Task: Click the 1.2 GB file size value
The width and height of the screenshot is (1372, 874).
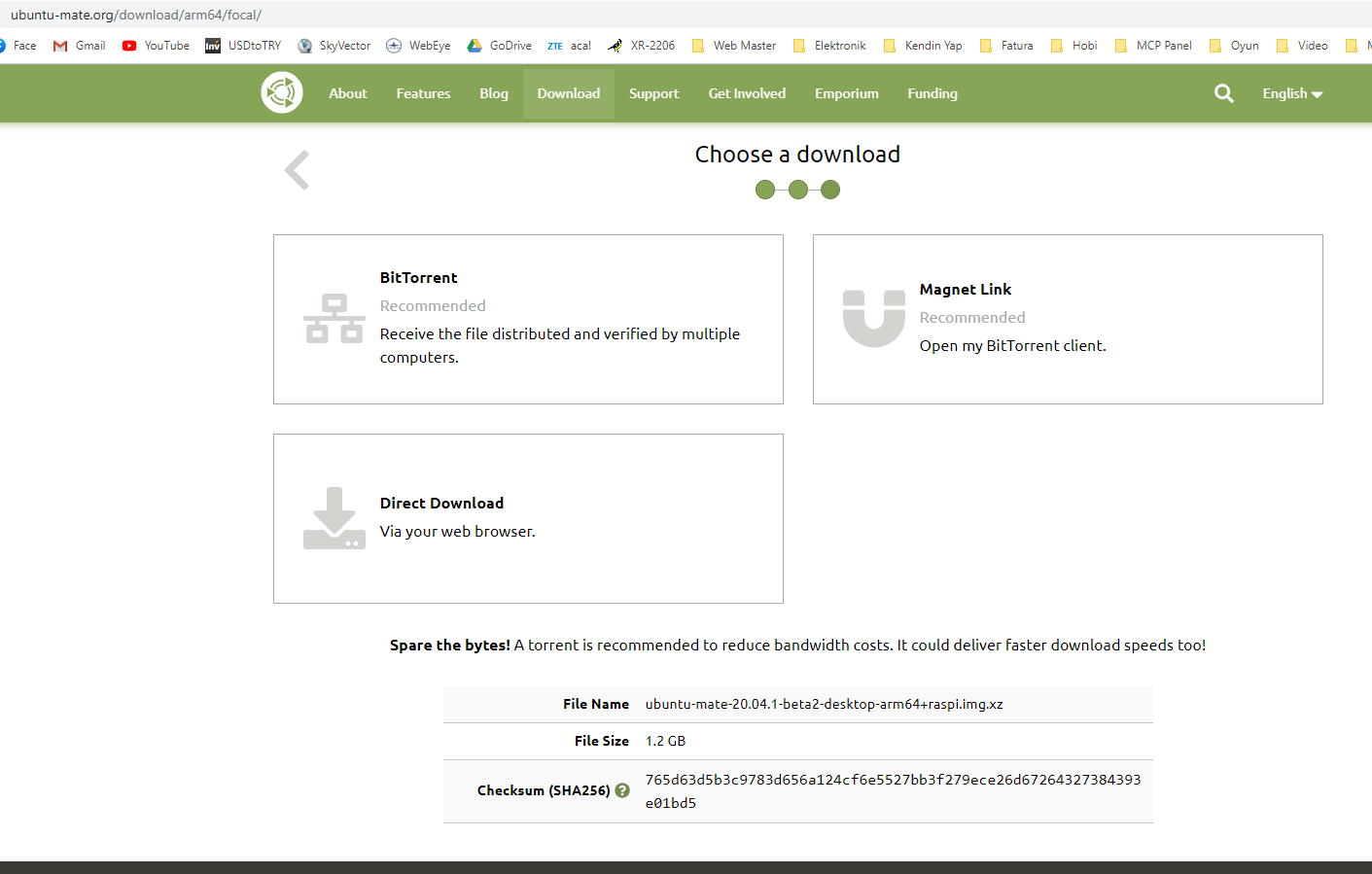Action: click(665, 741)
